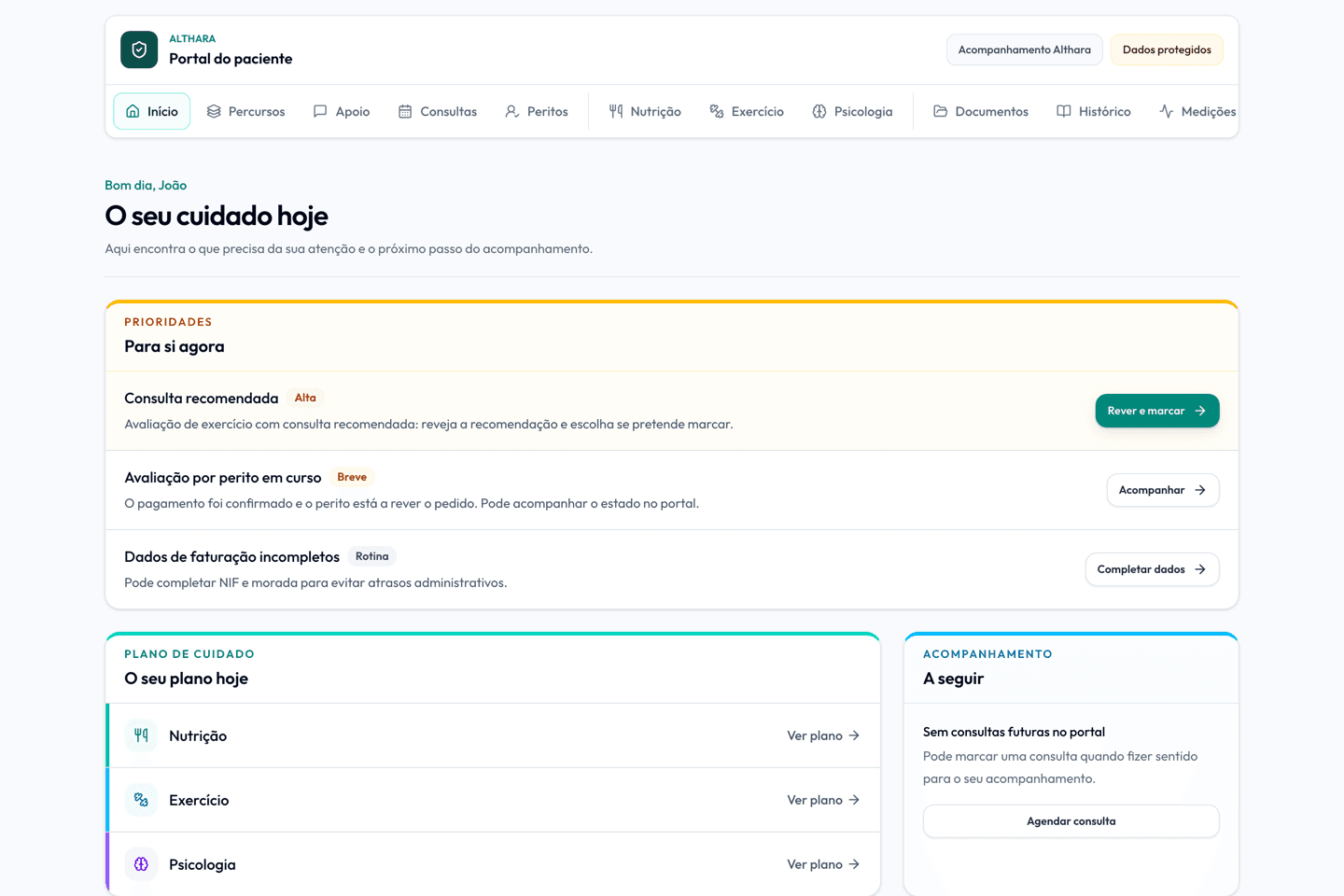Click the Medições pulse icon

coord(1167,111)
